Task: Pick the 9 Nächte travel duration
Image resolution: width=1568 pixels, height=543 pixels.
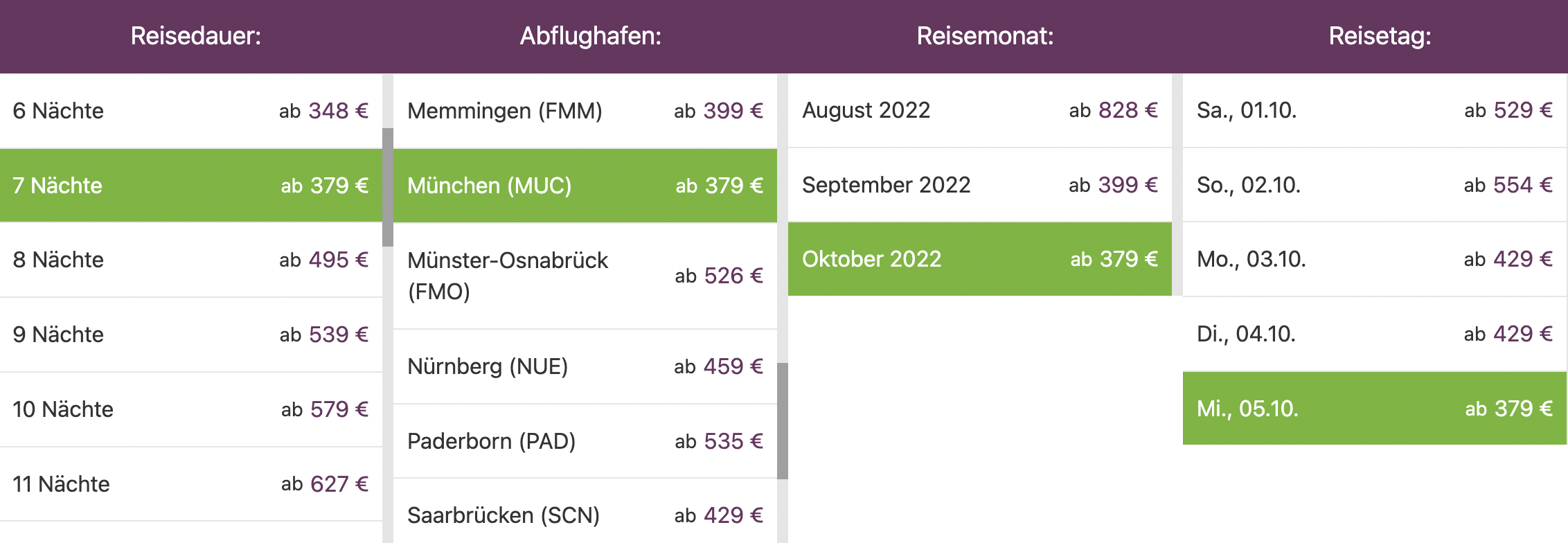Action: [x=191, y=335]
